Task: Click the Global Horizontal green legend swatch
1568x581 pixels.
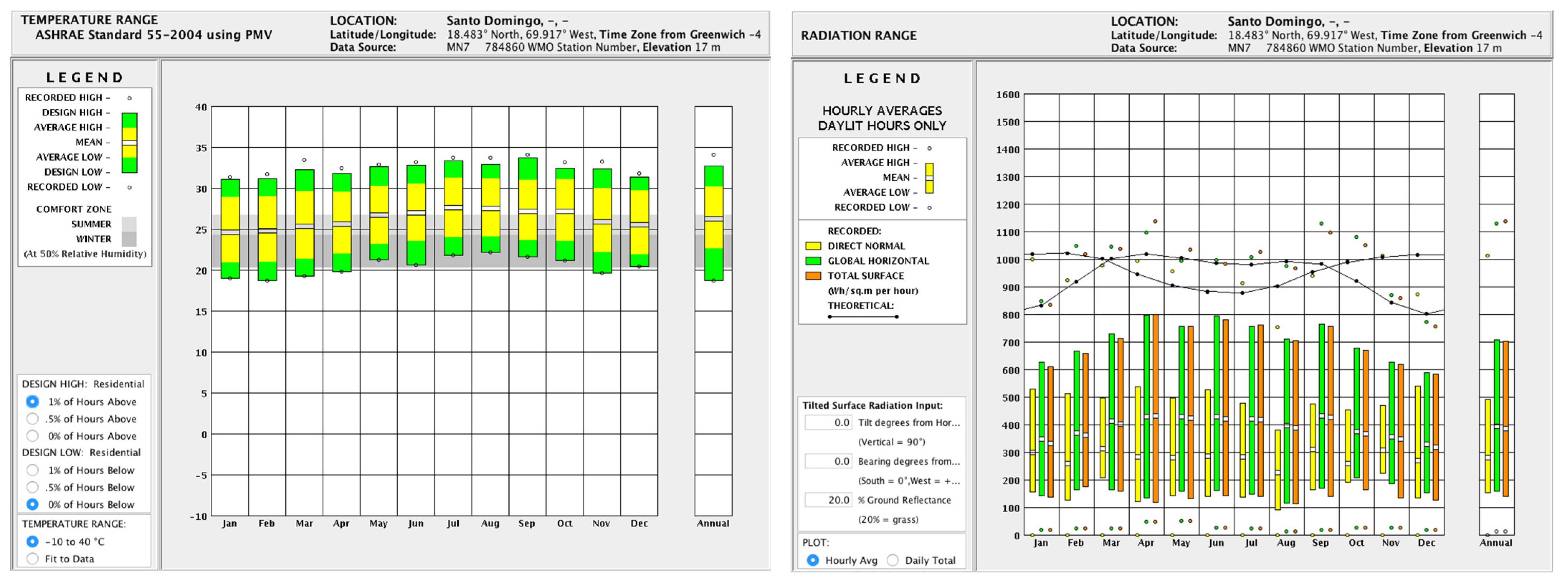Action: tap(812, 261)
